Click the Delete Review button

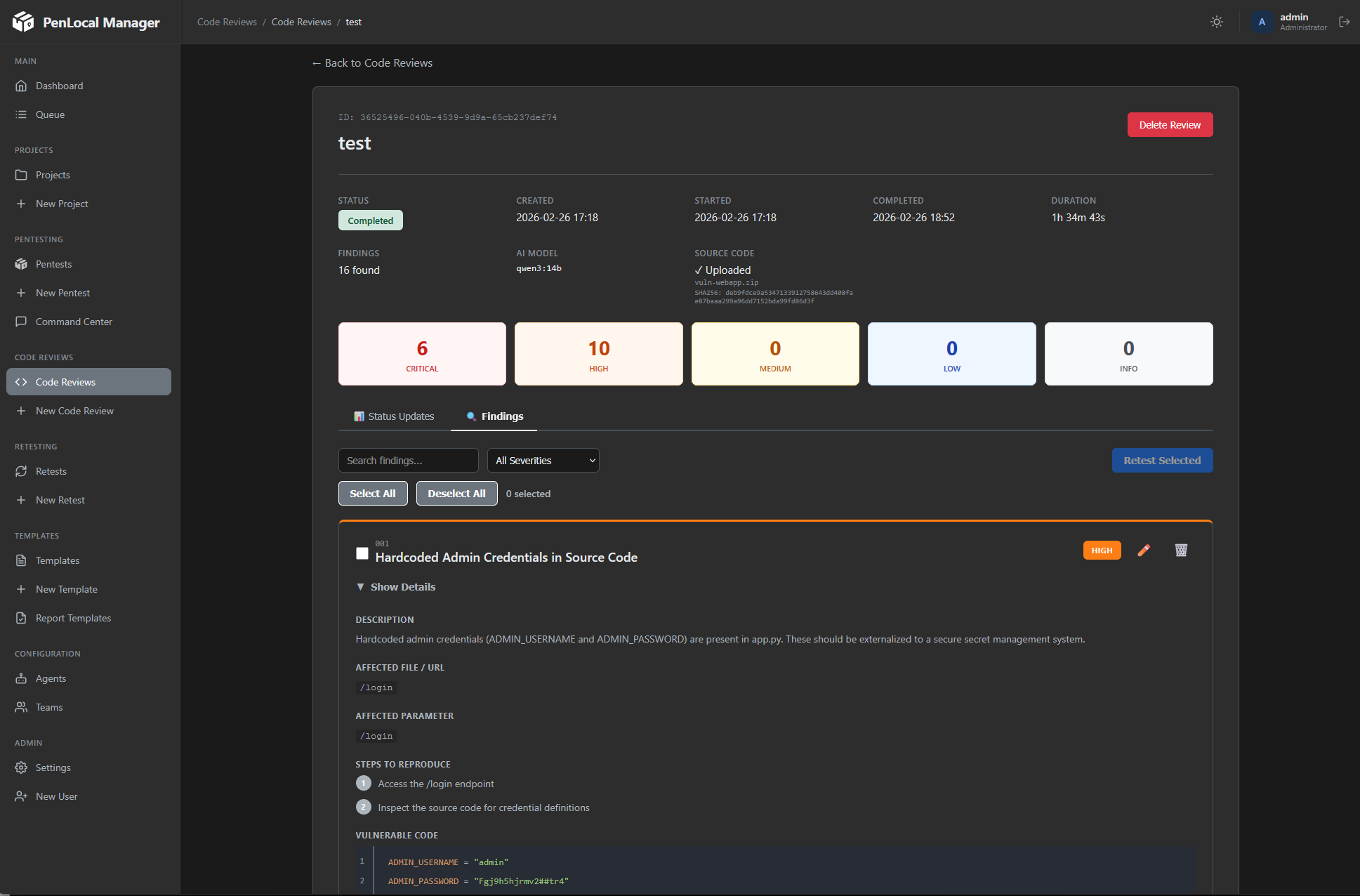point(1169,125)
